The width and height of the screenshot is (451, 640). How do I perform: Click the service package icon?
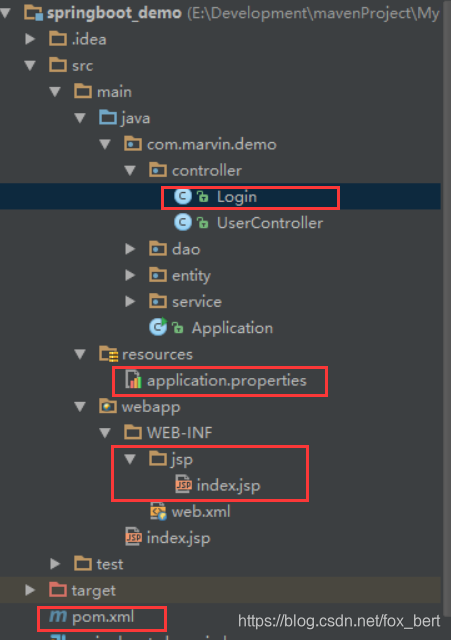tap(158, 301)
